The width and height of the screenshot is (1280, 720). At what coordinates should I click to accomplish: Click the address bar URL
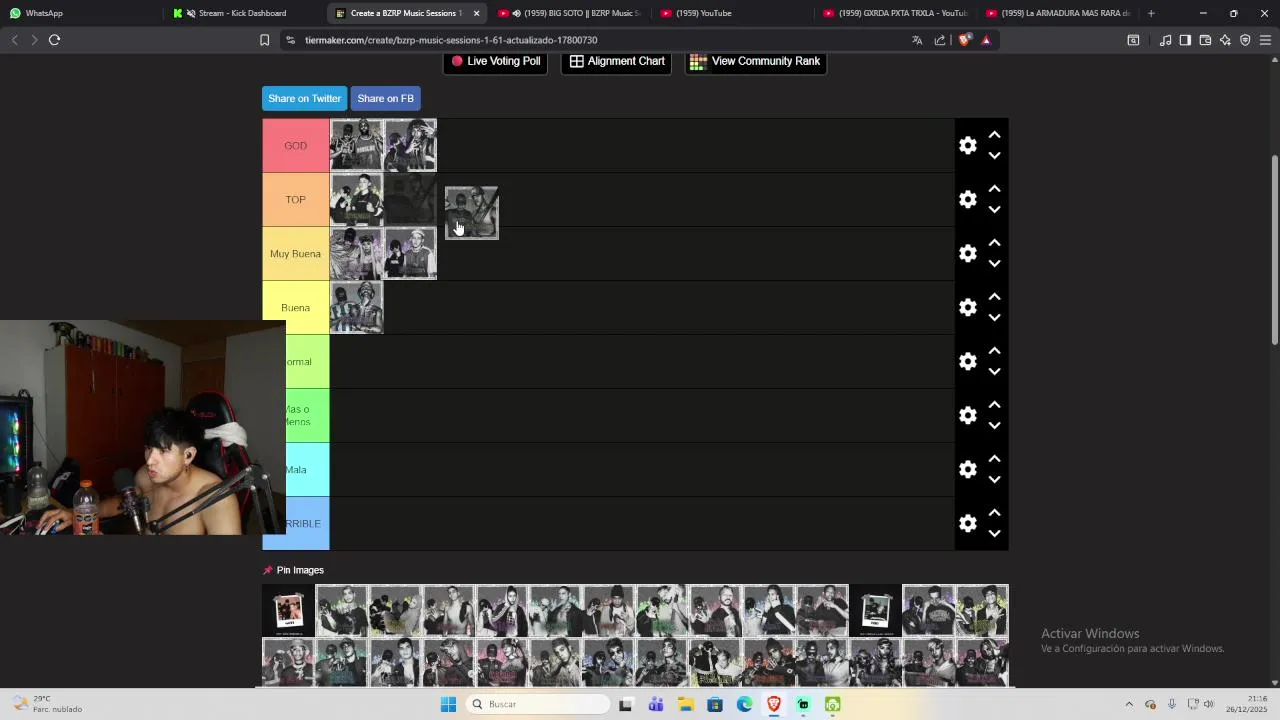pyautogui.click(x=451, y=40)
